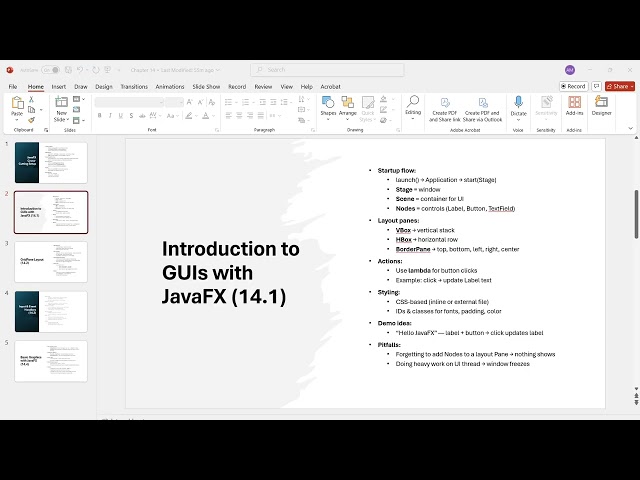Image resolution: width=640 pixels, height=480 pixels.
Task: Click the Paste clipboard icon
Action: (x=17, y=102)
